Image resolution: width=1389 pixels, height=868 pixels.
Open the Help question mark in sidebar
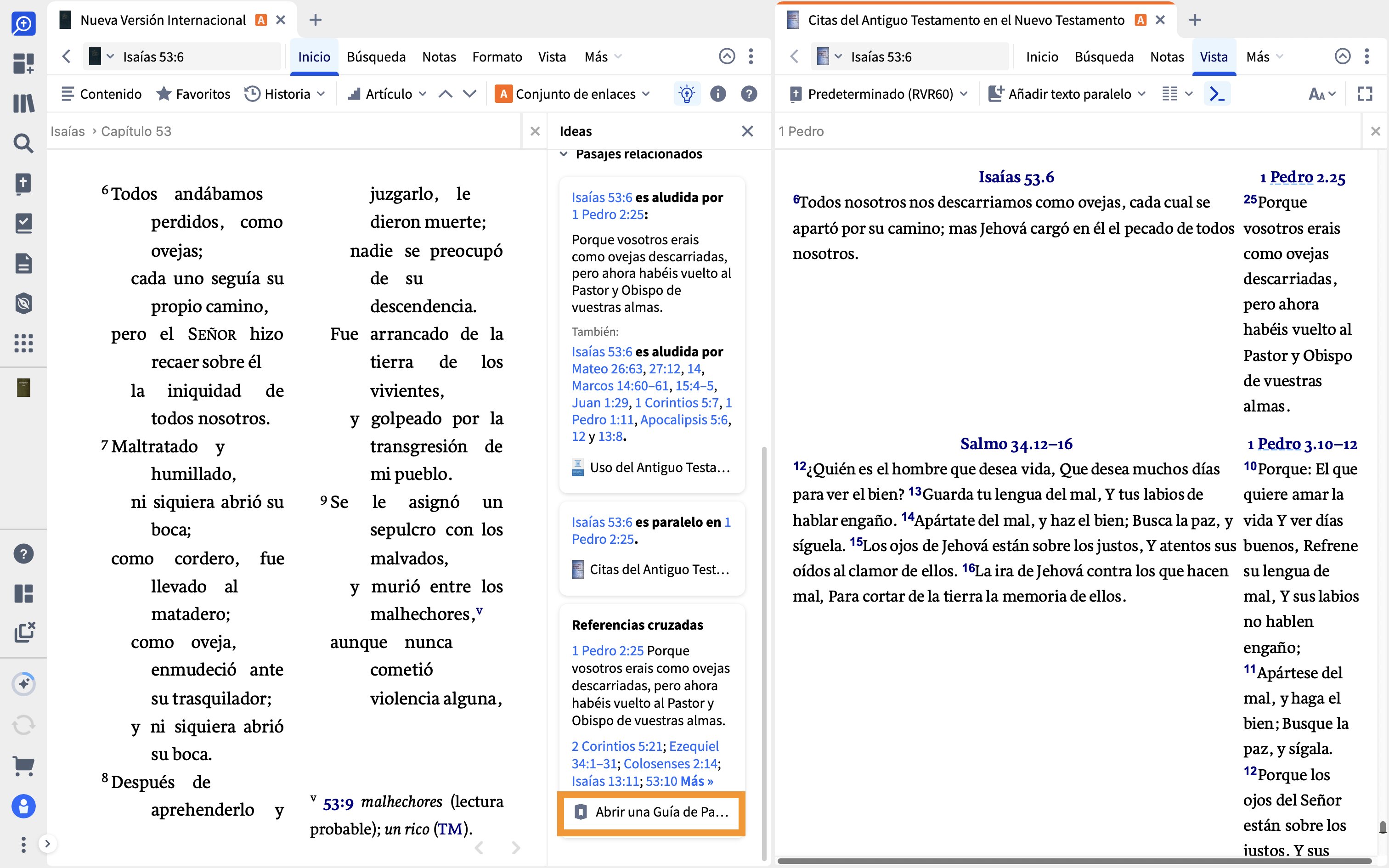(x=23, y=554)
